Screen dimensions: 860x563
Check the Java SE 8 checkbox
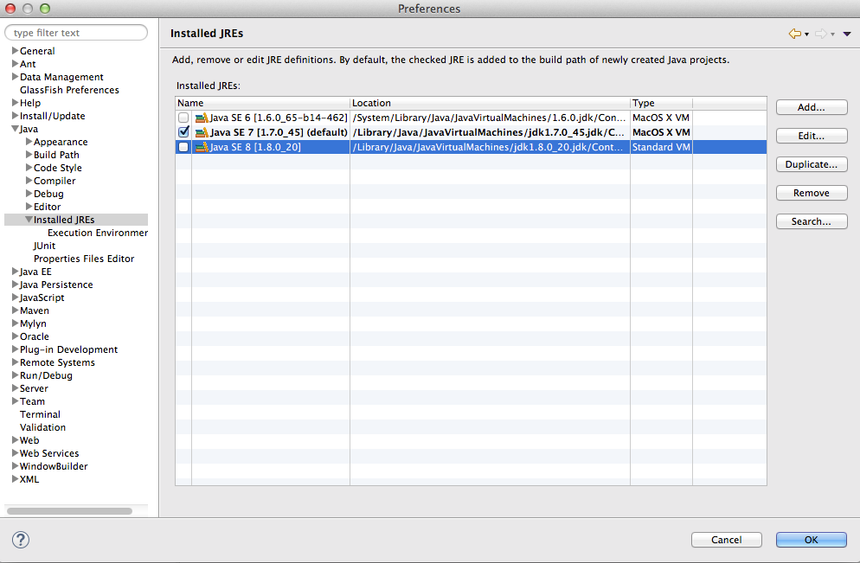183,147
